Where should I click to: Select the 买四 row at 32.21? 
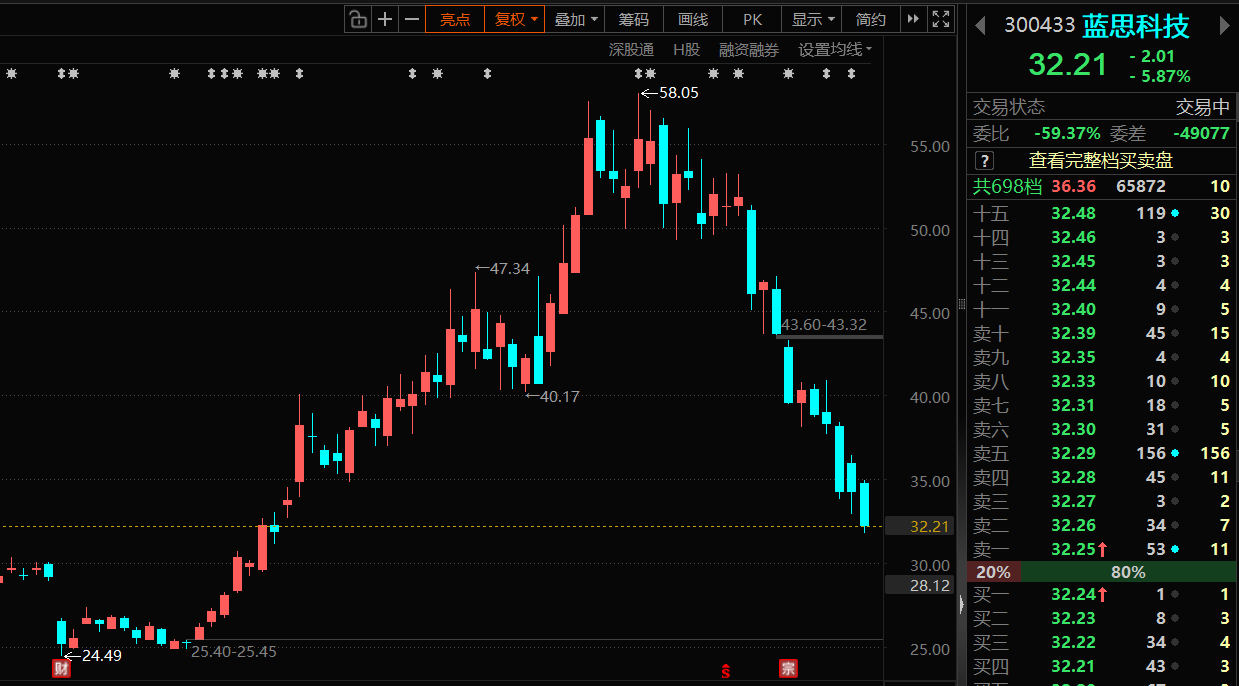point(1102,667)
